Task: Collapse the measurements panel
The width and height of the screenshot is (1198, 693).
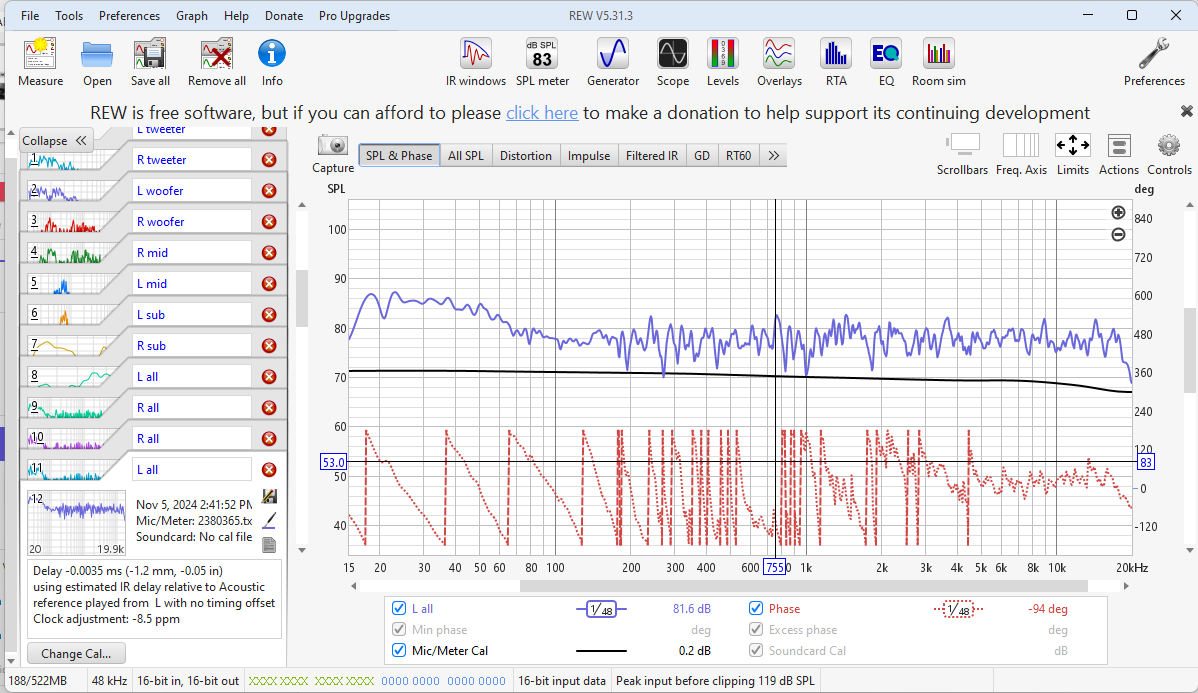Action: pos(54,141)
